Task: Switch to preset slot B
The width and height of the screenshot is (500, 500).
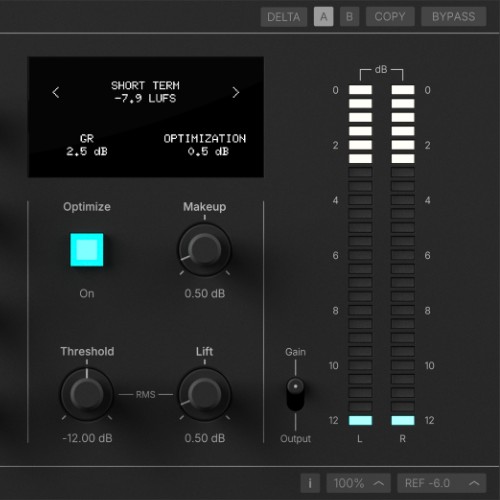Action: click(349, 17)
